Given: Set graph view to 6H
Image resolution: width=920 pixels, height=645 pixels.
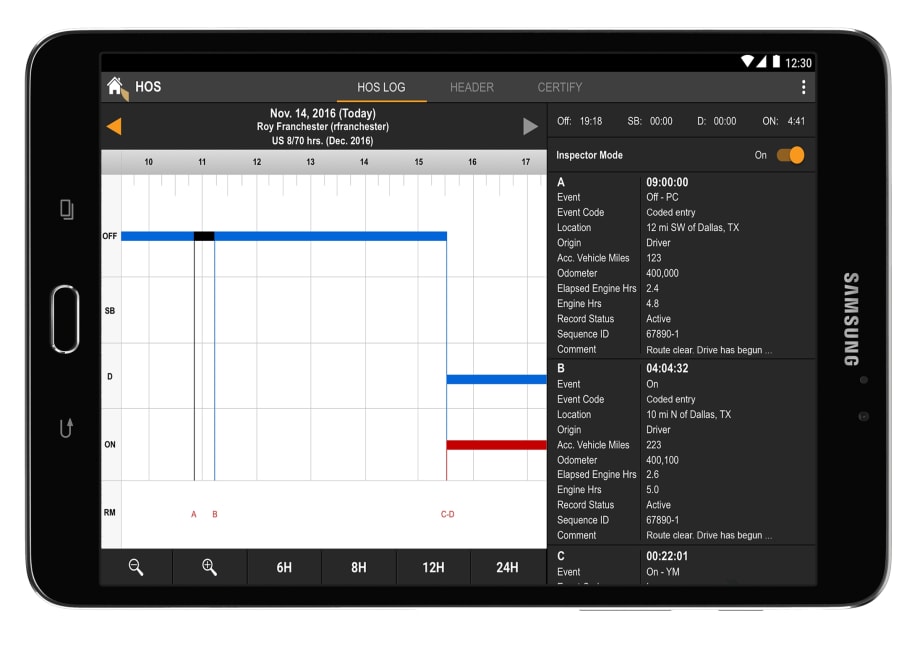Looking at the screenshot, I should (x=284, y=567).
